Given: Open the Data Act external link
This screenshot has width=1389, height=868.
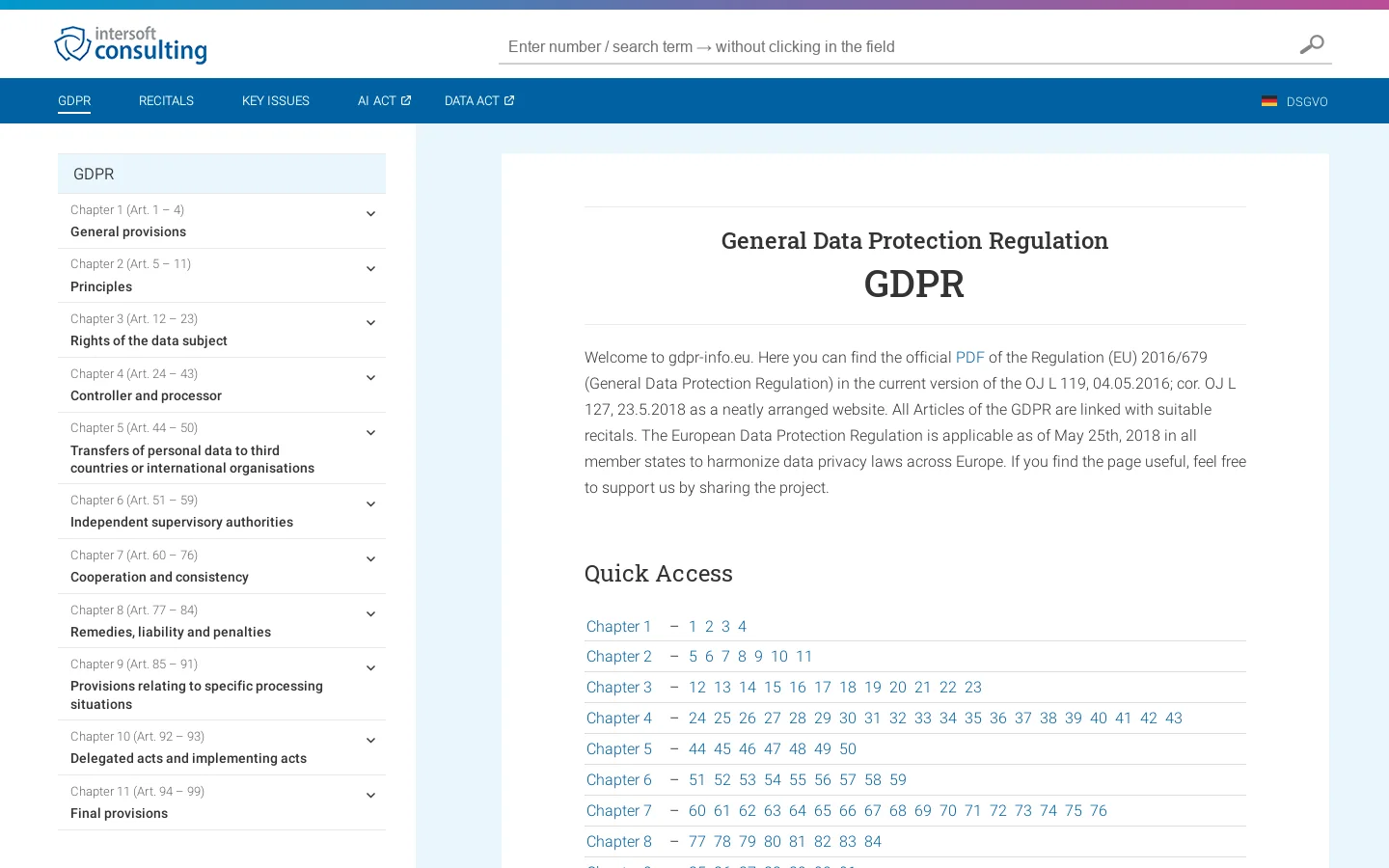Looking at the screenshot, I should coord(479,100).
